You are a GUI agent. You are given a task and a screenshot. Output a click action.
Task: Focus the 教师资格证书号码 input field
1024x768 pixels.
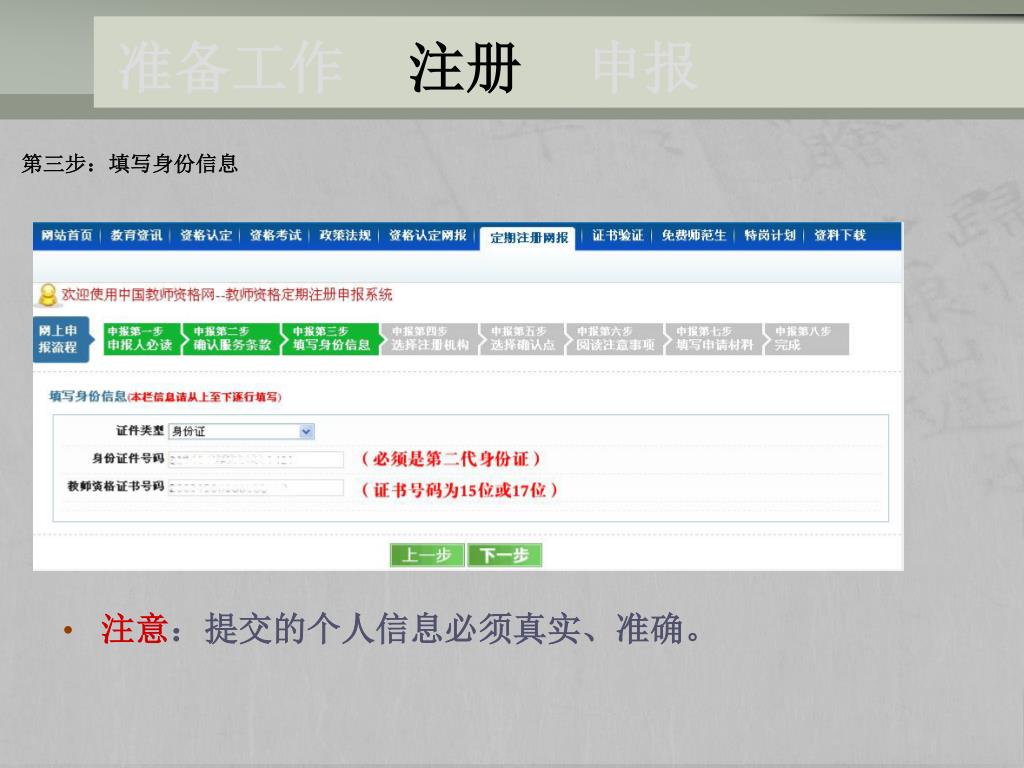(256, 487)
